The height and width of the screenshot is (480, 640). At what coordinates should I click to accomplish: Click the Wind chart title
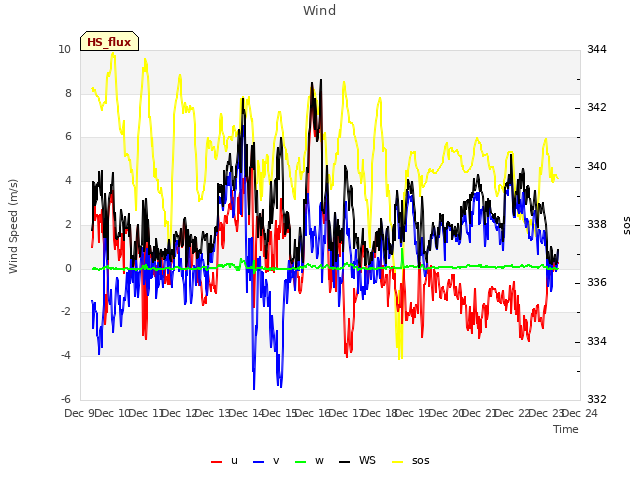(320, 10)
